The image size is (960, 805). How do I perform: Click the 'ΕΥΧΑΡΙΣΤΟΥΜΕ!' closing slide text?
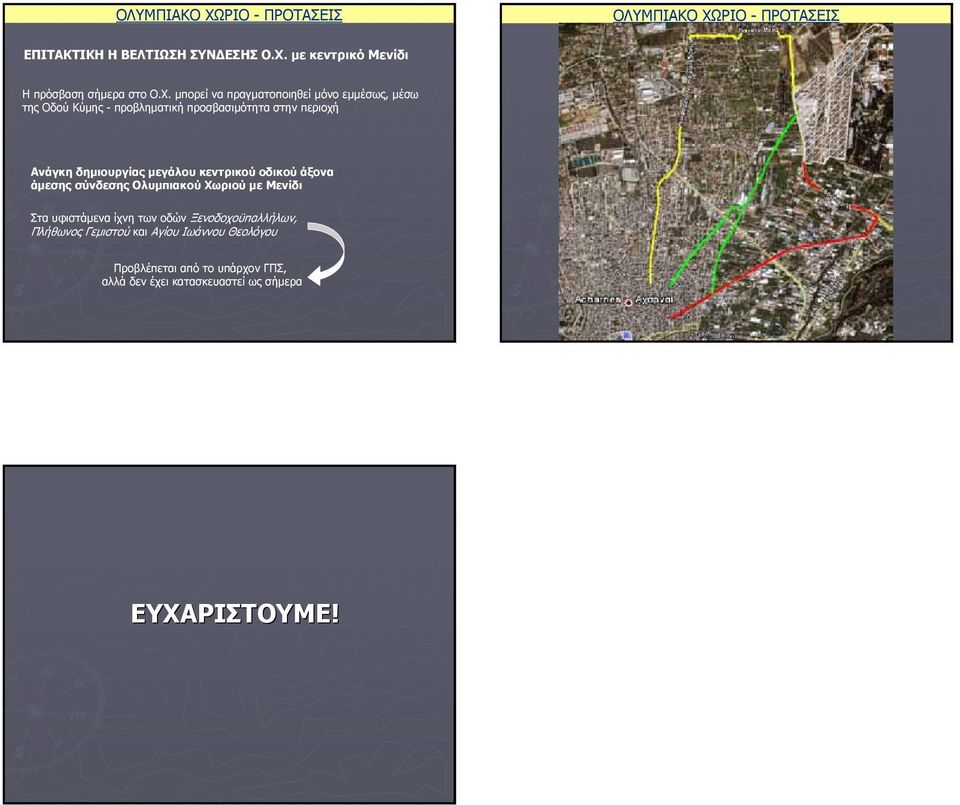coord(234,613)
